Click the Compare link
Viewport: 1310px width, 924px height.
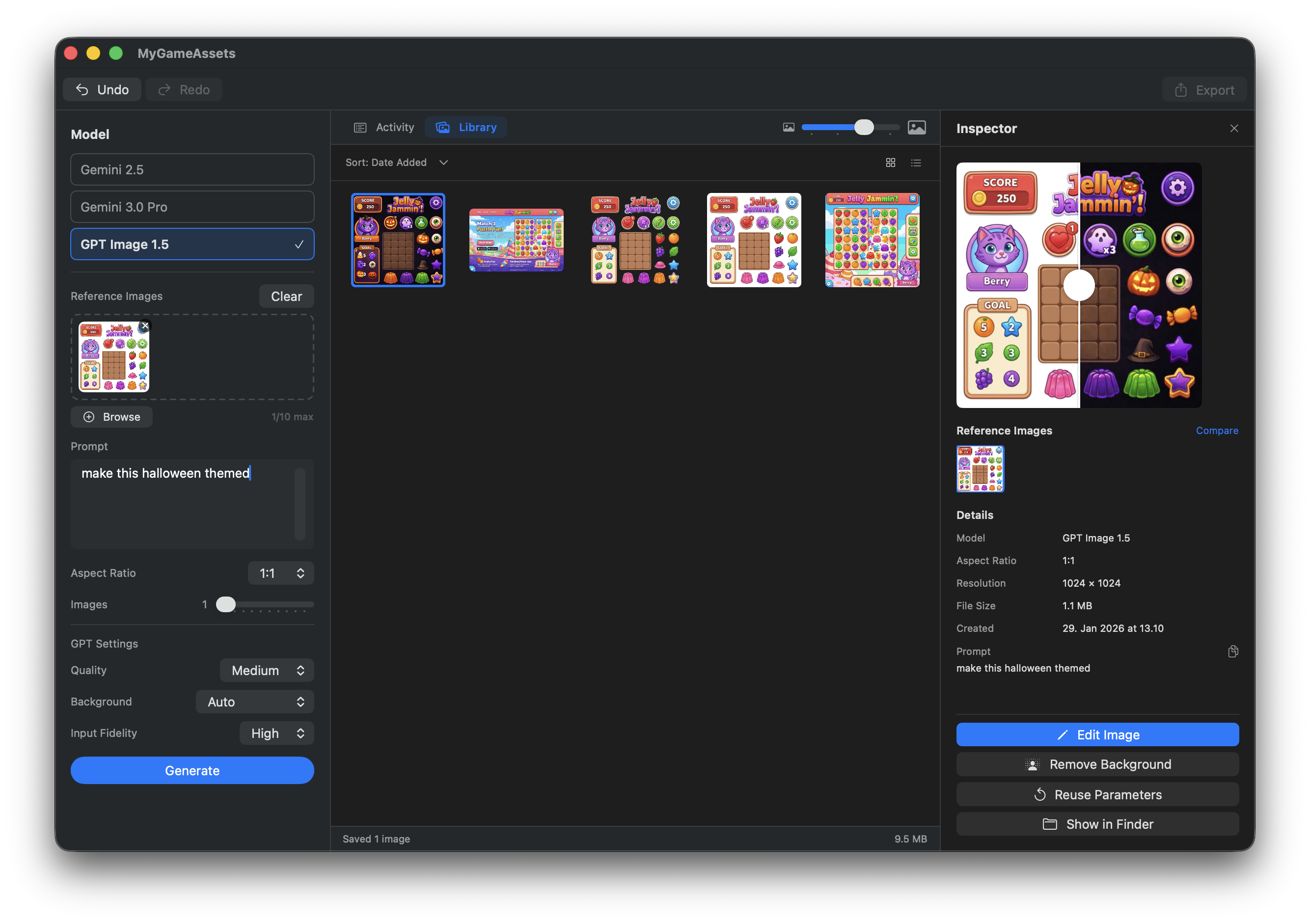click(1216, 431)
